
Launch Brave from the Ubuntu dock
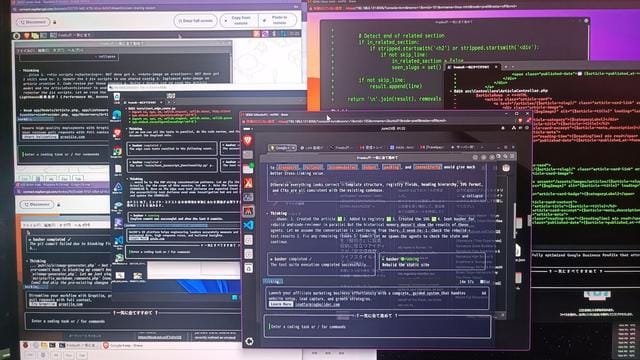click(248, 141)
